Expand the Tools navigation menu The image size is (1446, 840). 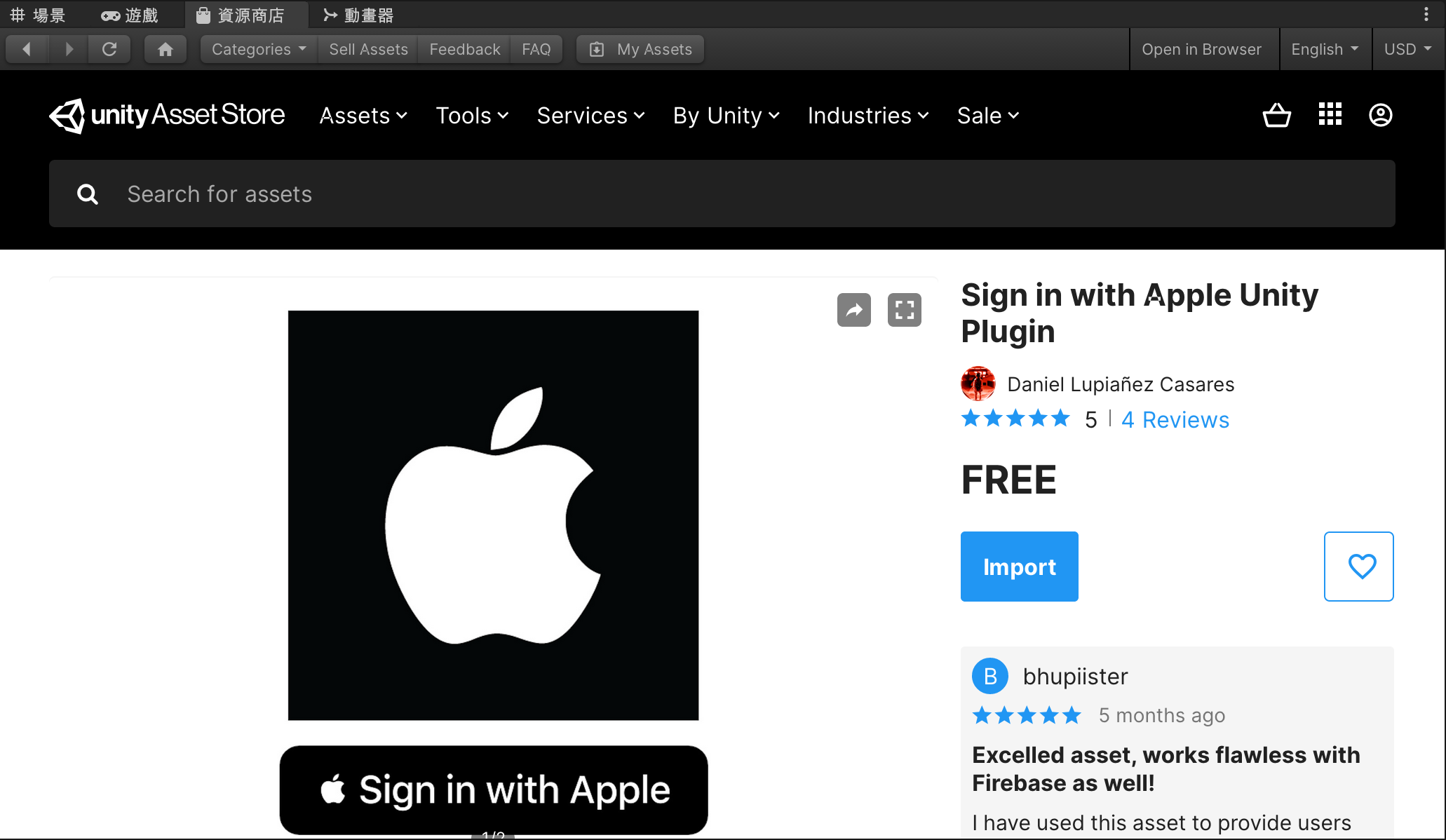[472, 116]
